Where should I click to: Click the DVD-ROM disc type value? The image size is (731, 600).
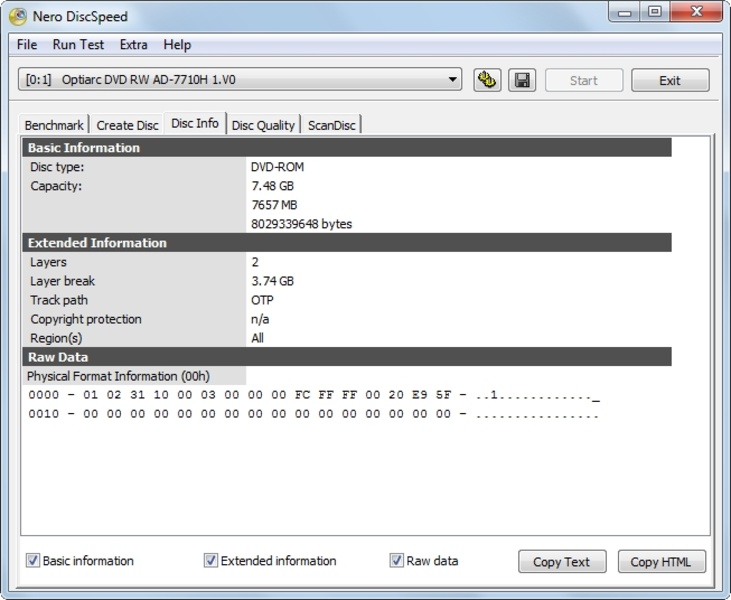tap(277, 167)
